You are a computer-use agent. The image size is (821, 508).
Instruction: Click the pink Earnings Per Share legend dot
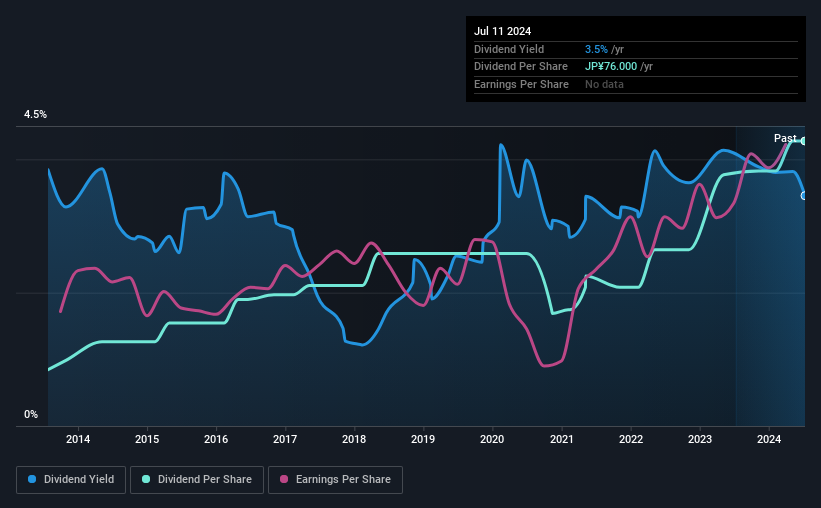pos(284,479)
